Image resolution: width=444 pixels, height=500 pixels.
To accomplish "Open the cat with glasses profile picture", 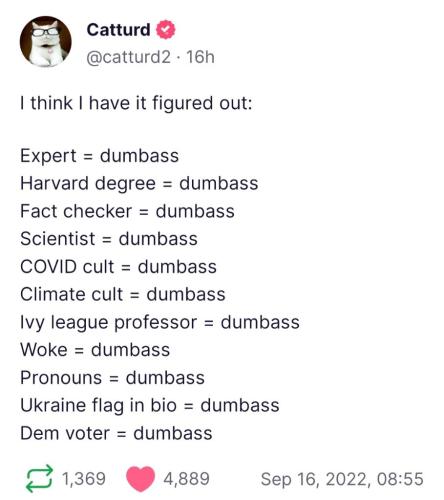I will (x=46, y=42).
